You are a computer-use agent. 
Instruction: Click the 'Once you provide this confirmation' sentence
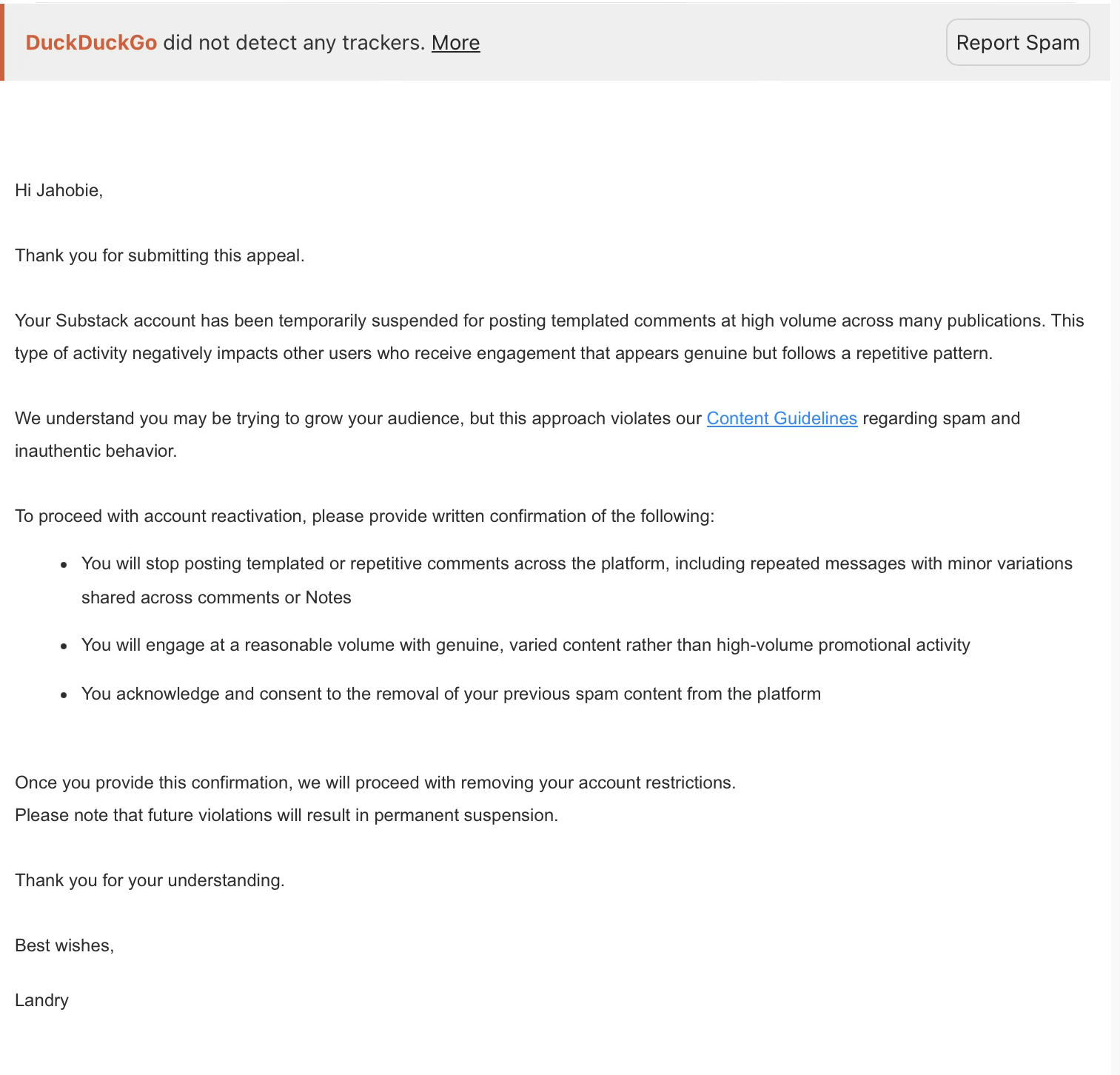point(375,783)
